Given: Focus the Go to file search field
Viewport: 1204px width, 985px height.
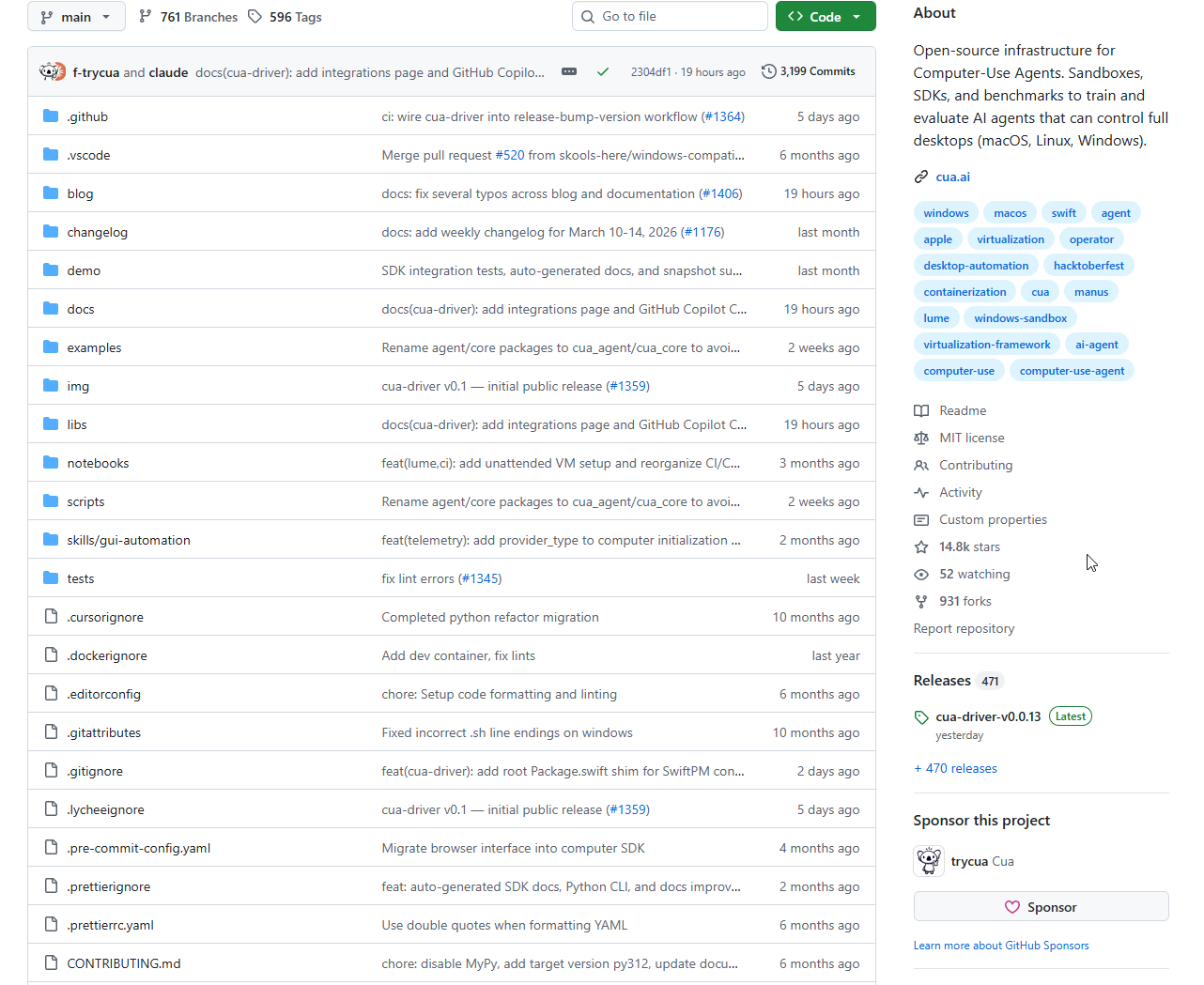Looking at the screenshot, I should [670, 16].
